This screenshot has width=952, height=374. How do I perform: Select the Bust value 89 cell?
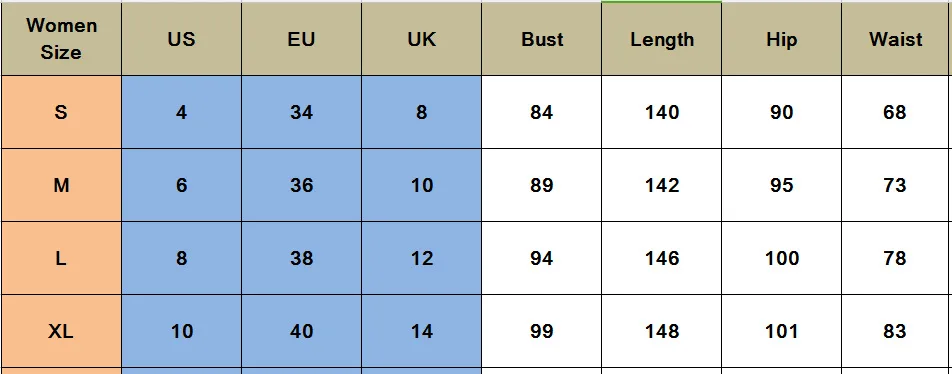click(542, 185)
